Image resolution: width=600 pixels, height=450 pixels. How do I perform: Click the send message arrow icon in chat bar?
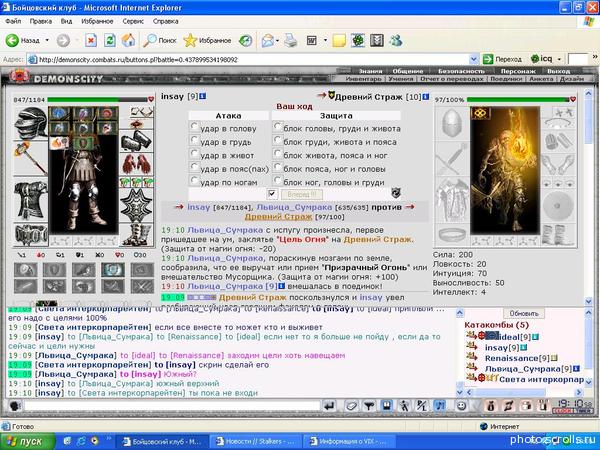329,406
